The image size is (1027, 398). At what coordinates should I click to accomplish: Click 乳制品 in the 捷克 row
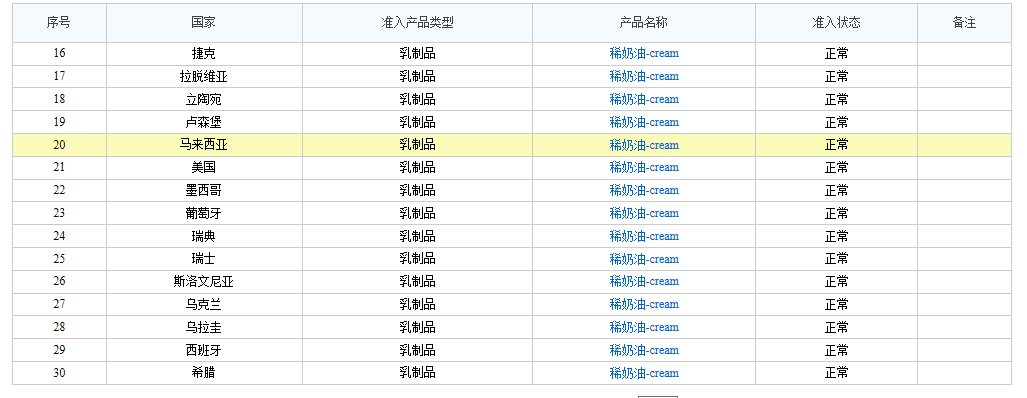pyautogui.click(x=417, y=54)
